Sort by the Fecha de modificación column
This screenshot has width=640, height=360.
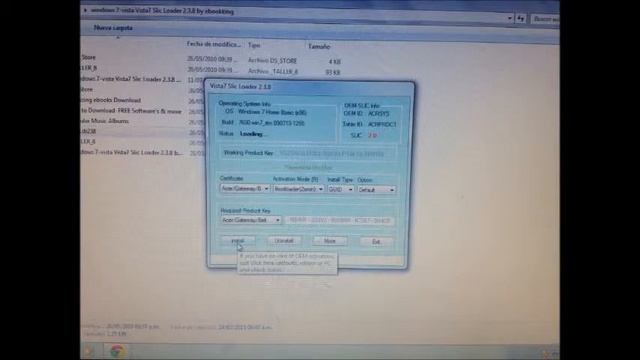[213, 44]
